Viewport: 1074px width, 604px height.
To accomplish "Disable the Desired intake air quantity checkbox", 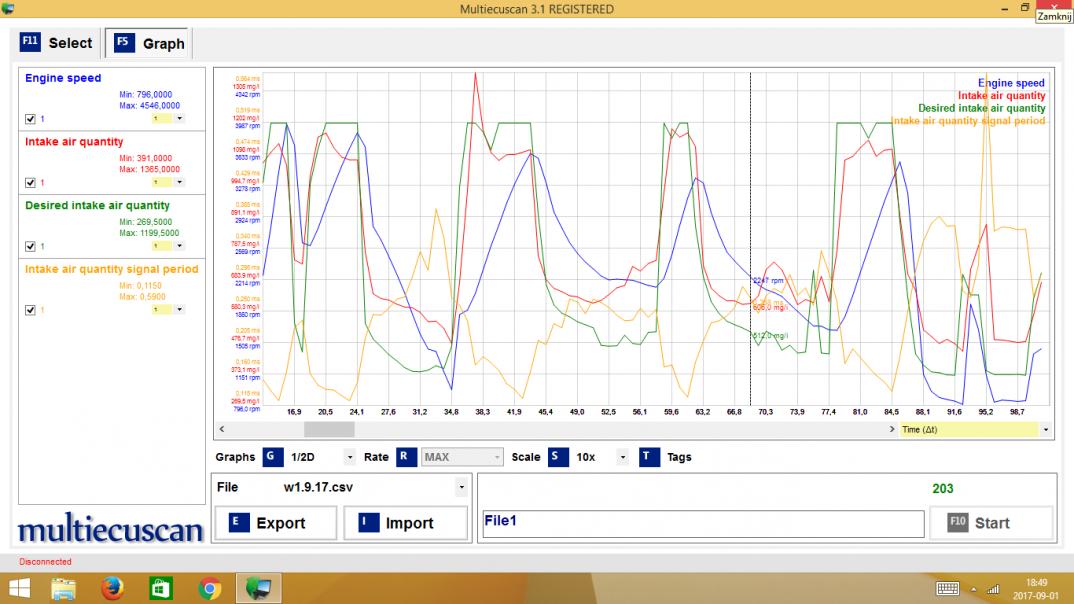I will tap(30, 246).
